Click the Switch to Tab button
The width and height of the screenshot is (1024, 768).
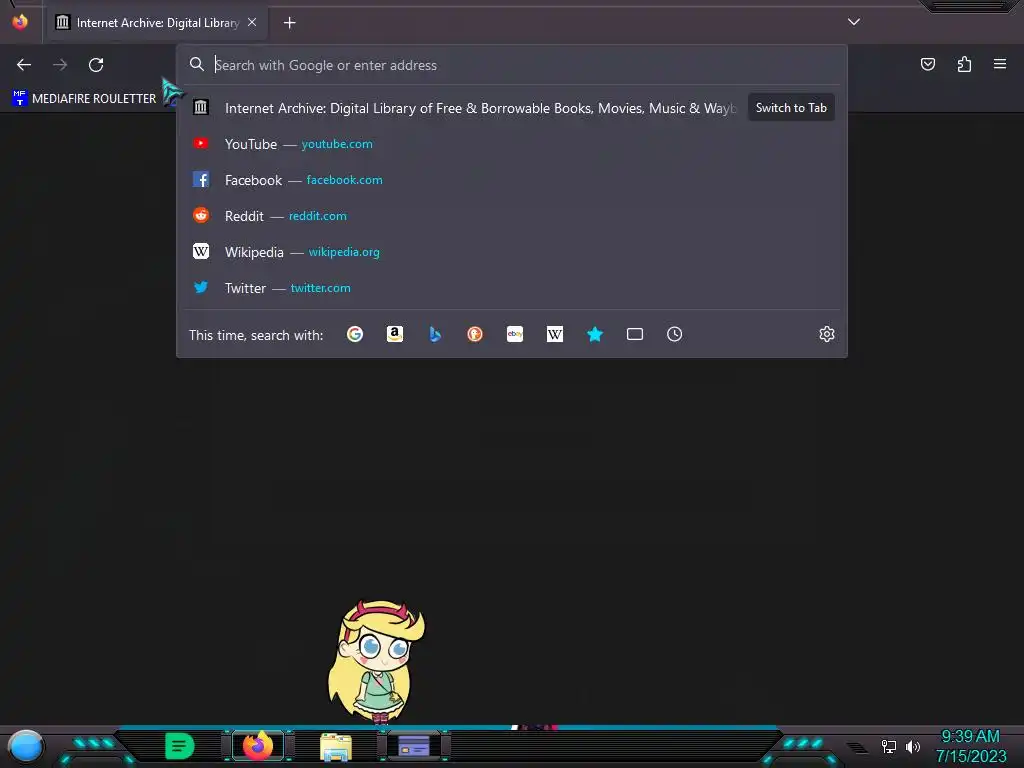791,108
